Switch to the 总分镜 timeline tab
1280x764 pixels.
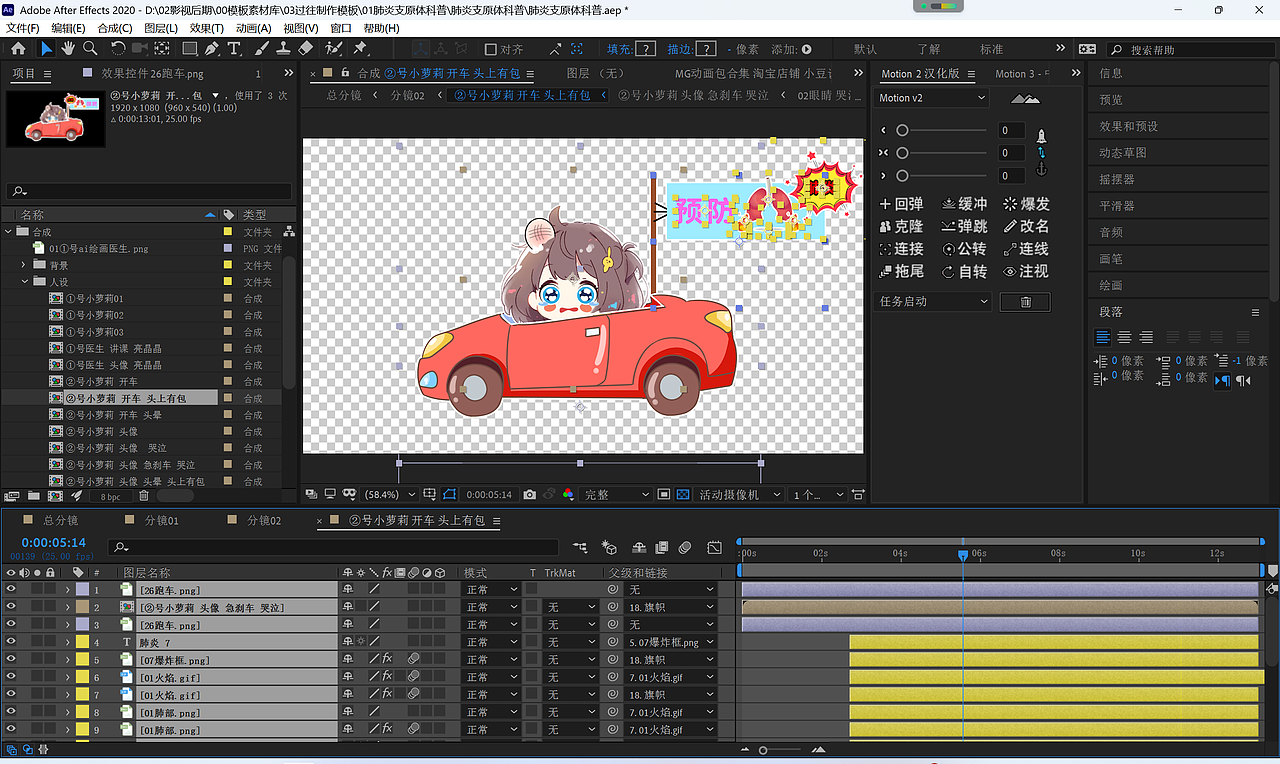pos(60,521)
